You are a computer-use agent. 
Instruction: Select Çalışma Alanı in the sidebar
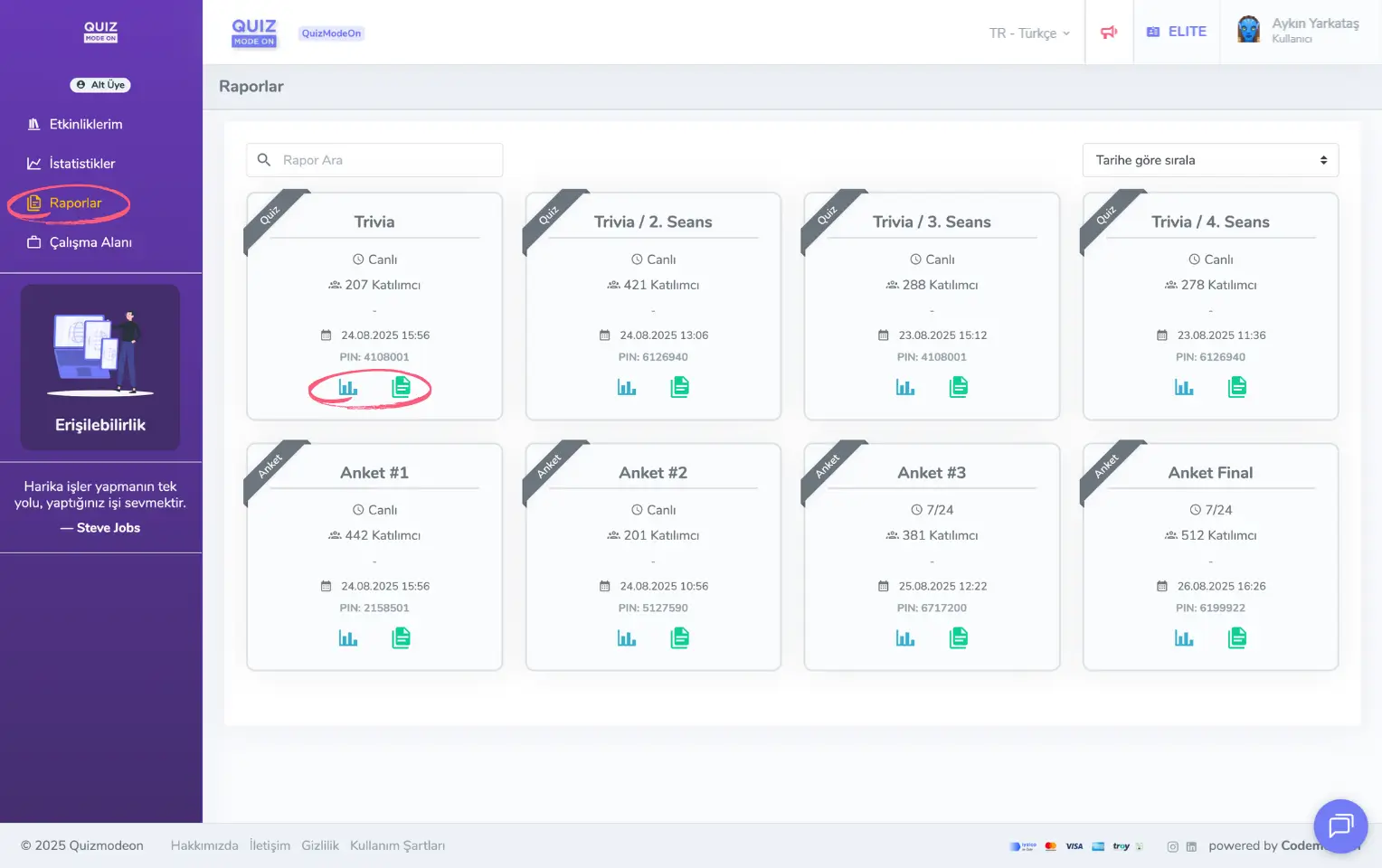point(90,242)
